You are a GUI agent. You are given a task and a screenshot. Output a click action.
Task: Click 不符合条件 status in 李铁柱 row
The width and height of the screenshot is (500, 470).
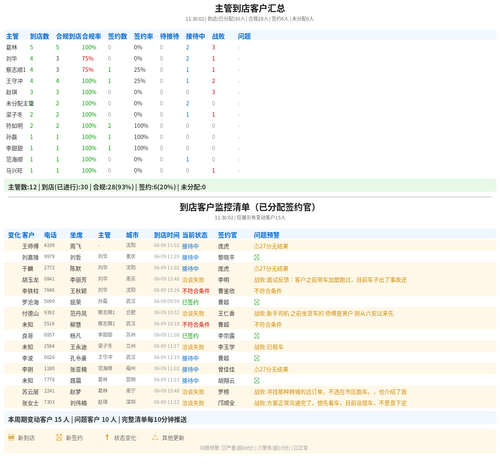pos(196,291)
